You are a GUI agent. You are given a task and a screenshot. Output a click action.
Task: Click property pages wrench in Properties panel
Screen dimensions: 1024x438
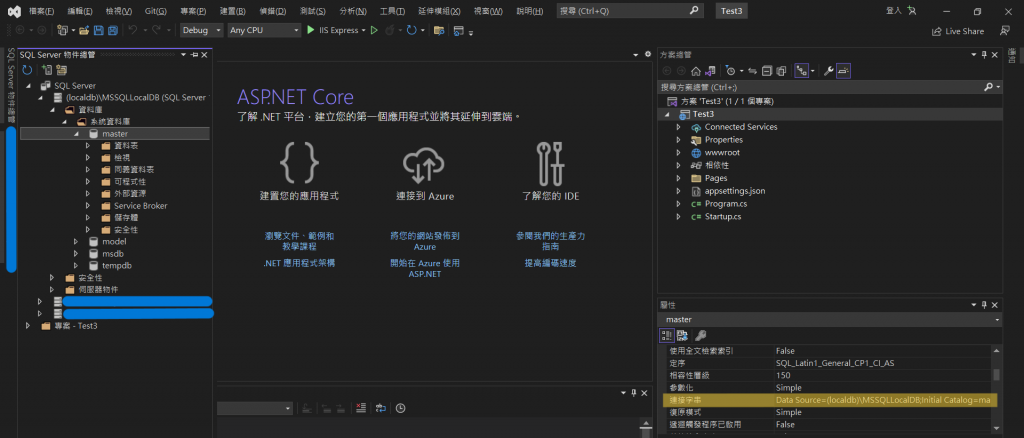700,336
